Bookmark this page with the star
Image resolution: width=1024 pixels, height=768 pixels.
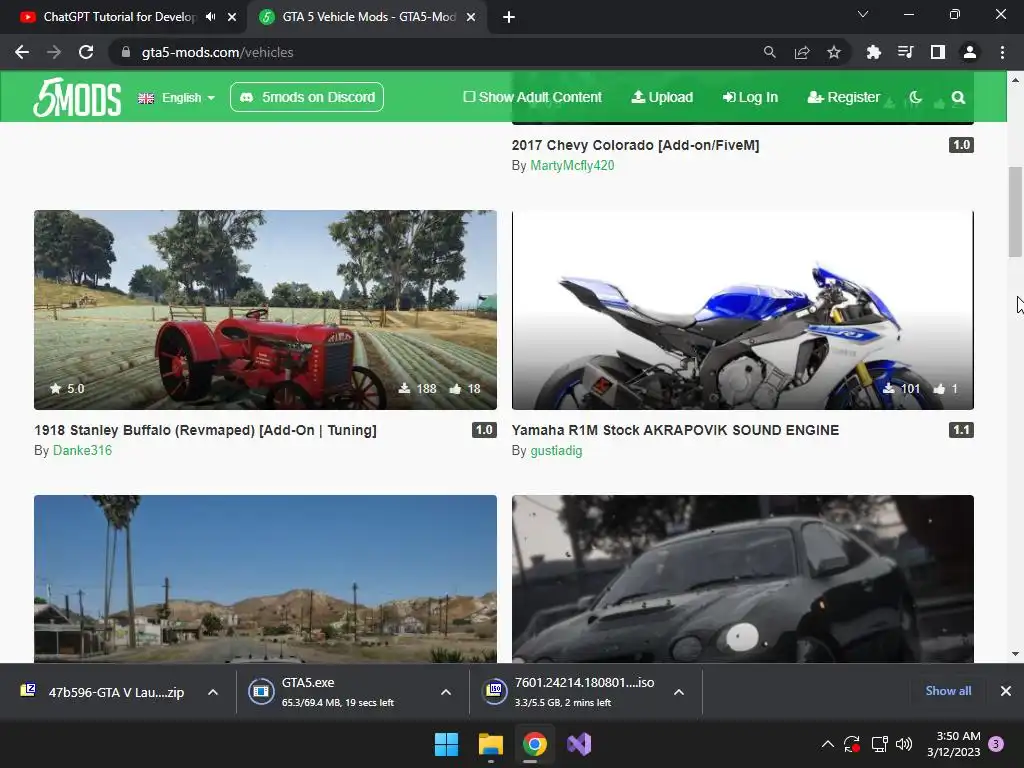click(x=834, y=52)
